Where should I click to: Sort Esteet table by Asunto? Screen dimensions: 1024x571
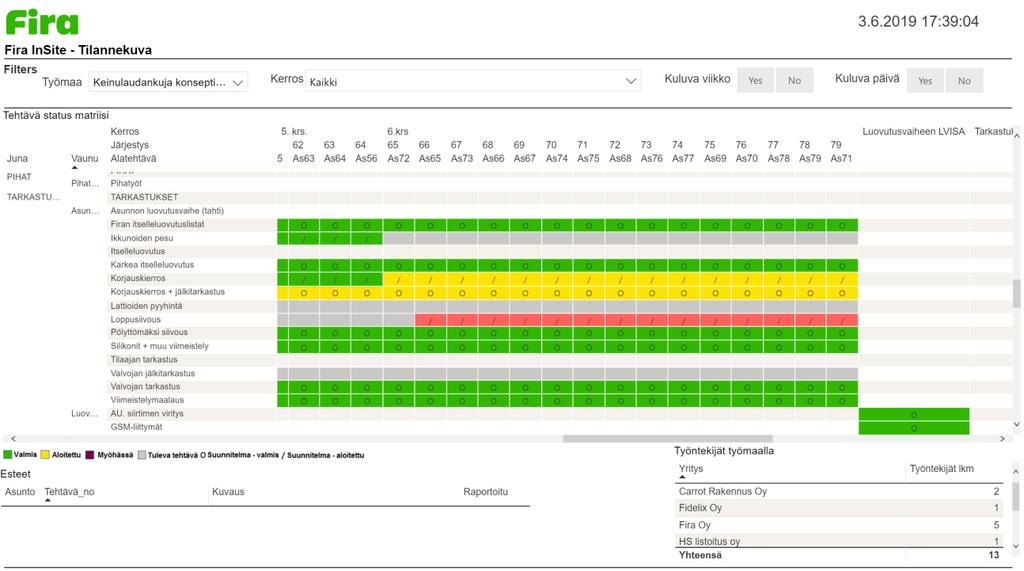20,492
